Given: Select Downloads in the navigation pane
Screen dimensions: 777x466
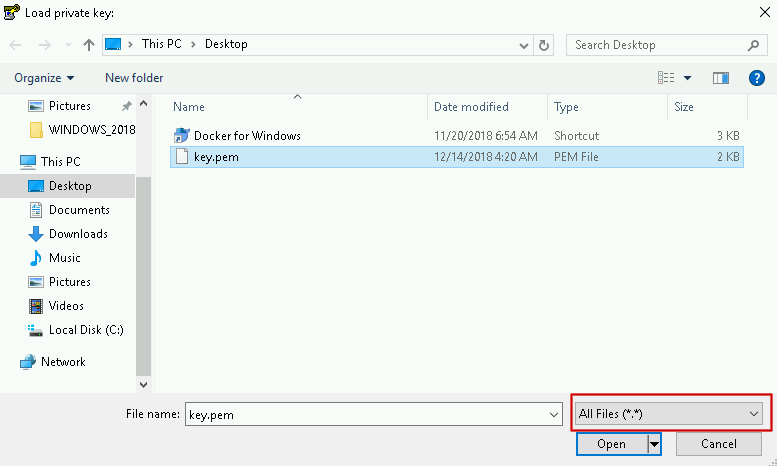Looking at the screenshot, I should pyautogui.click(x=78, y=234).
